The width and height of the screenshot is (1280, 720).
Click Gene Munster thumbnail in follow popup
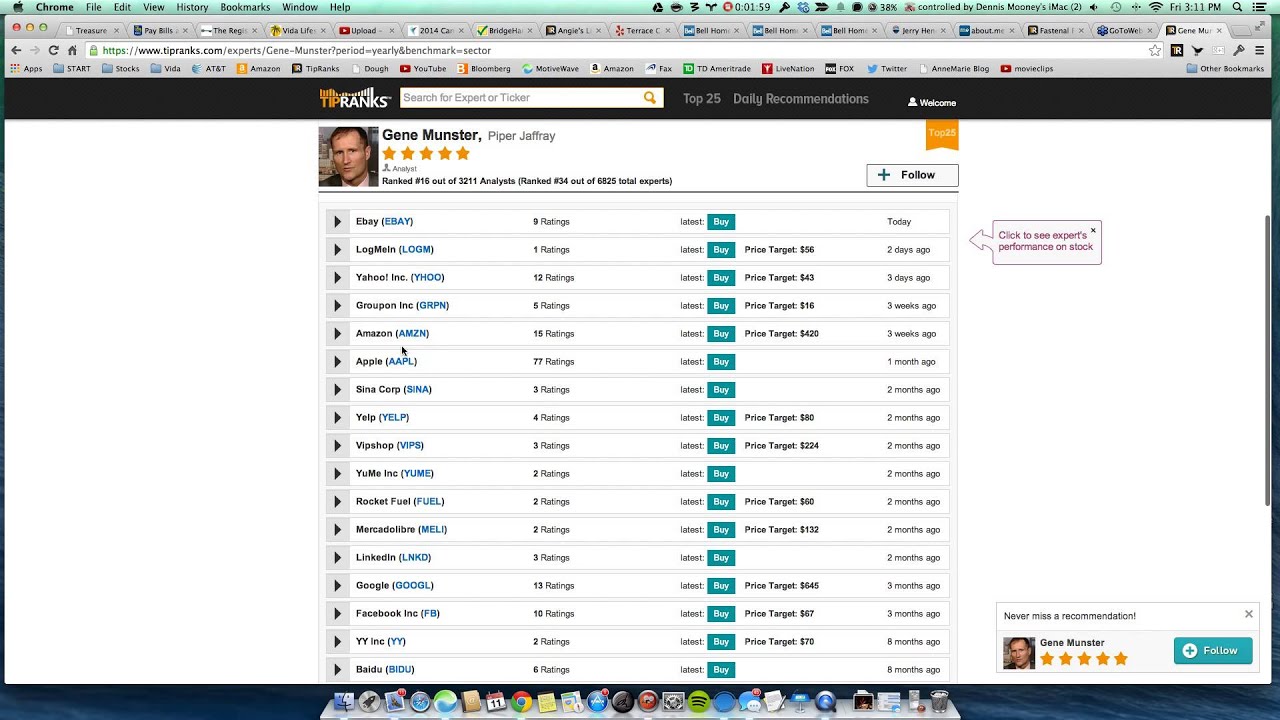pyautogui.click(x=1019, y=653)
